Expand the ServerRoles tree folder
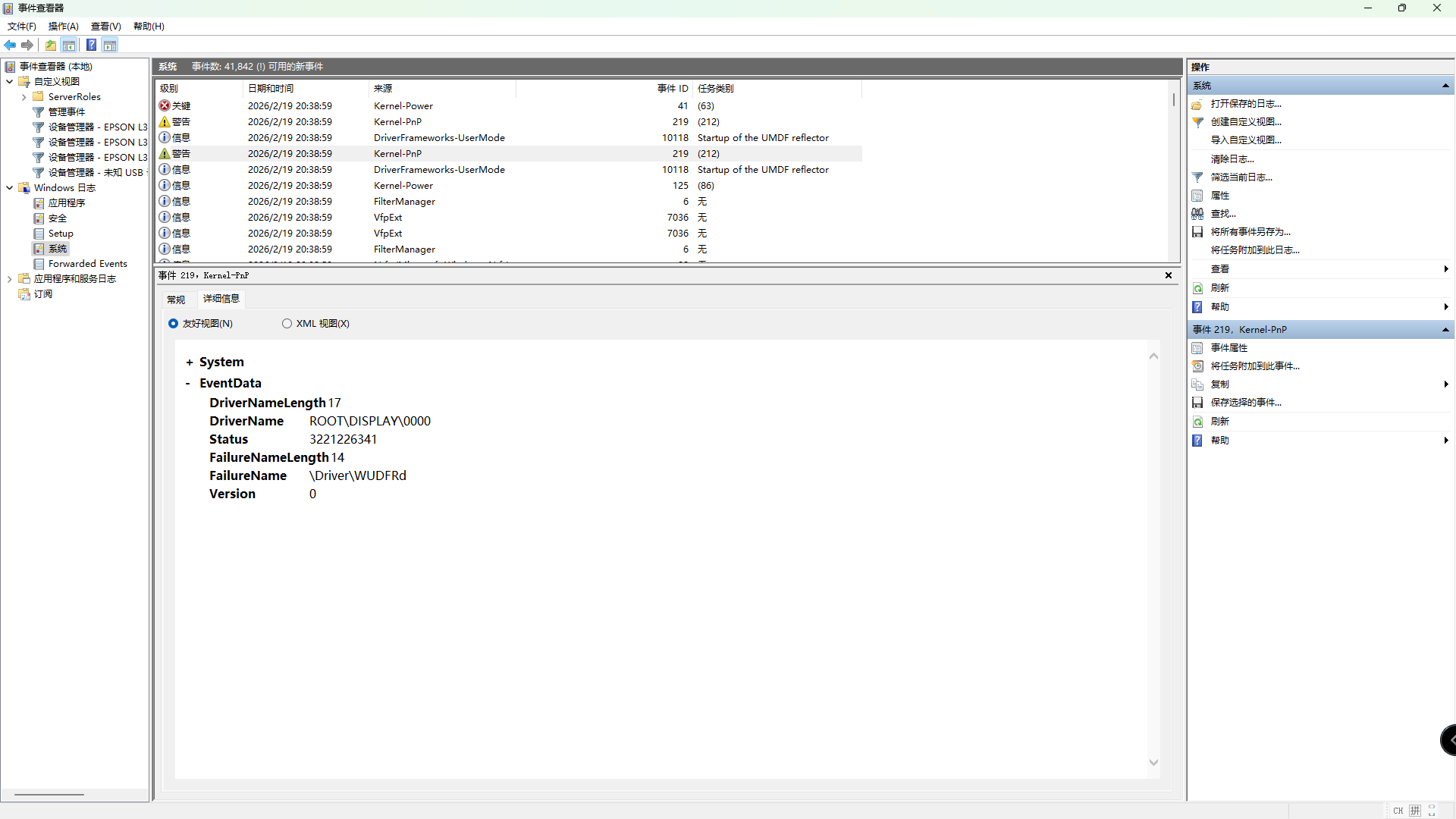 click(x=24, y=97)
